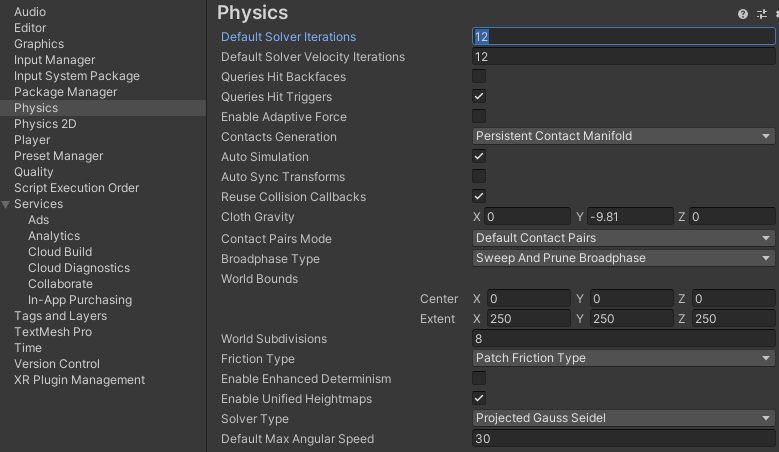Open Player settings category
The image size is (779, 452).
point(32,140)
